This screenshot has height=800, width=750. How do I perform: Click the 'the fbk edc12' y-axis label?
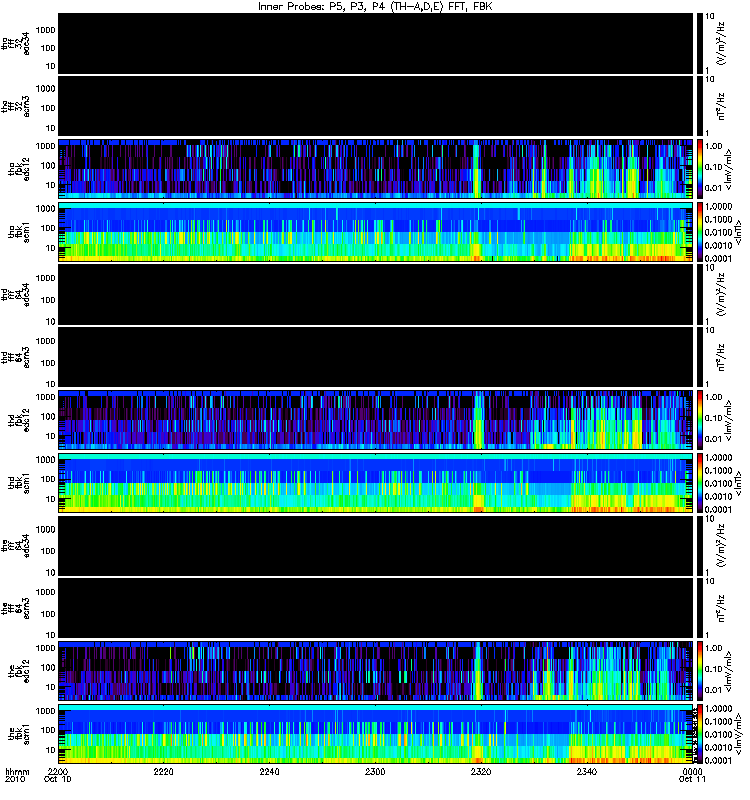19,671
